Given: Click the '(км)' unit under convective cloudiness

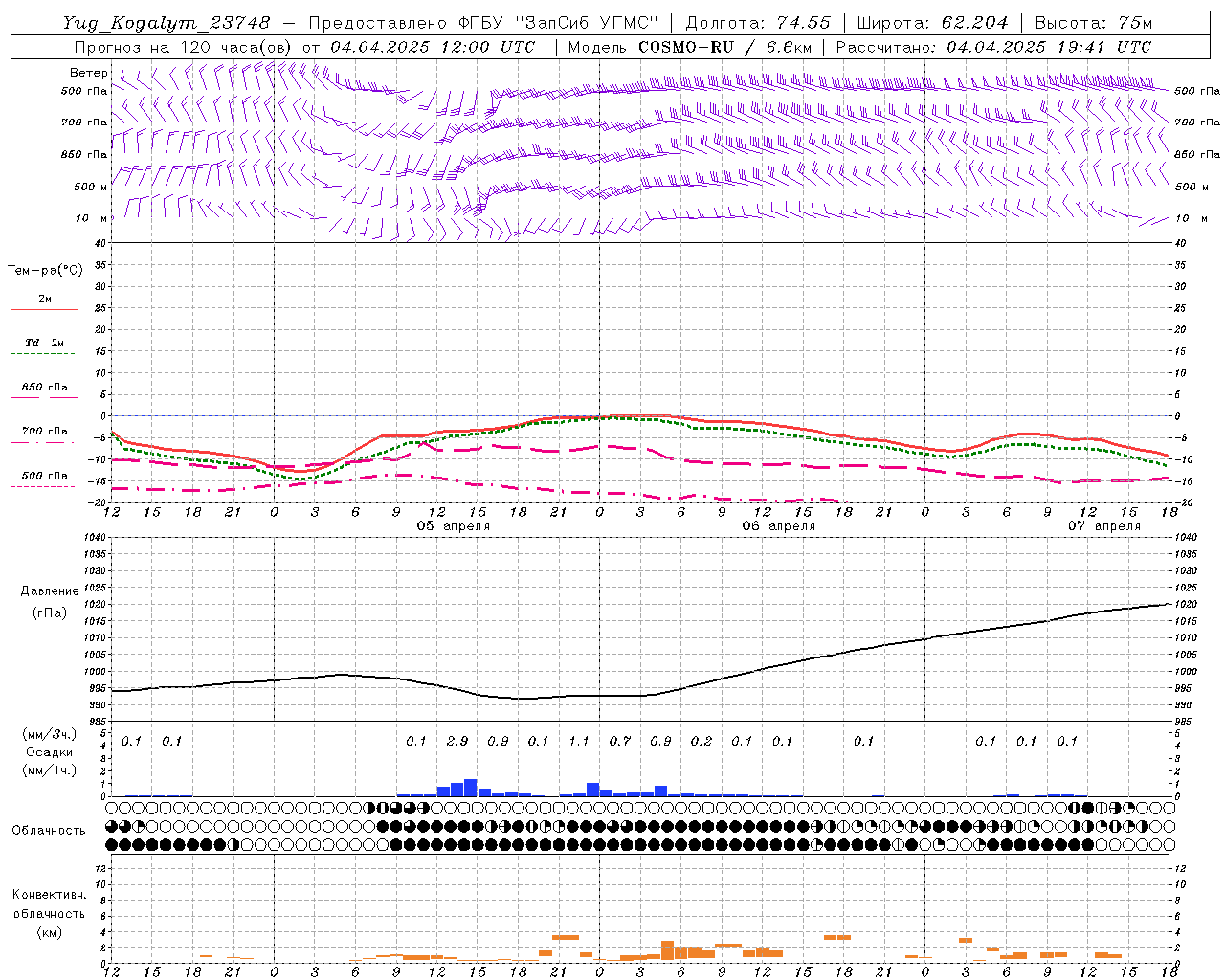Looking at the screenshot, I should pos(49,932).
